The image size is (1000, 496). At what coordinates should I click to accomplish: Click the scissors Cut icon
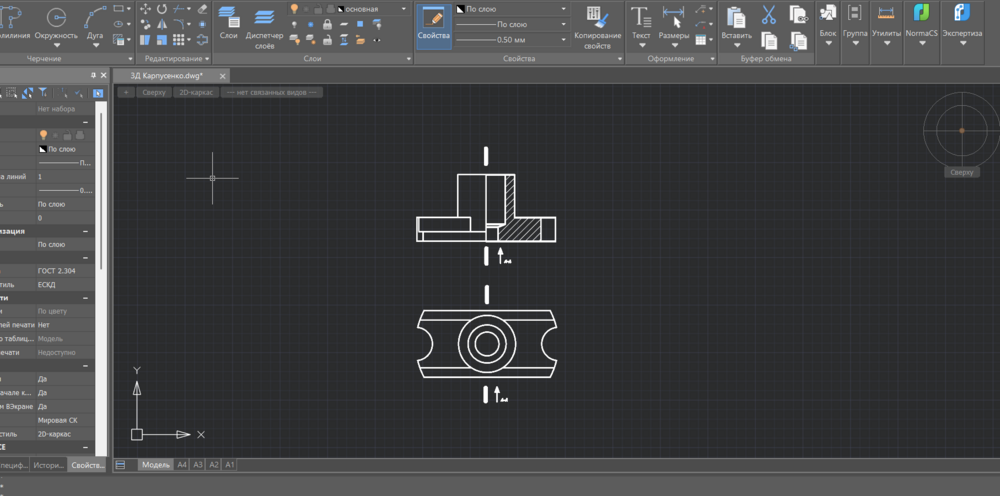(768, 15)
